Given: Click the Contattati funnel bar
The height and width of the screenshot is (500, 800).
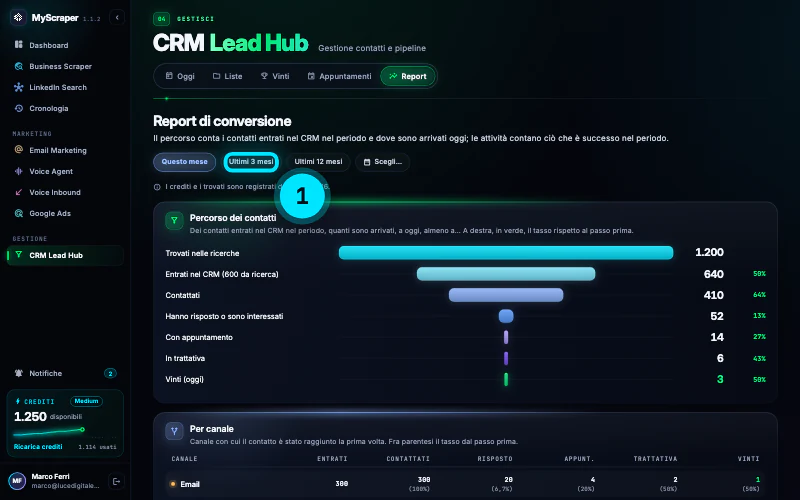Looking at the screenshot, I should [x=506, y=295].
